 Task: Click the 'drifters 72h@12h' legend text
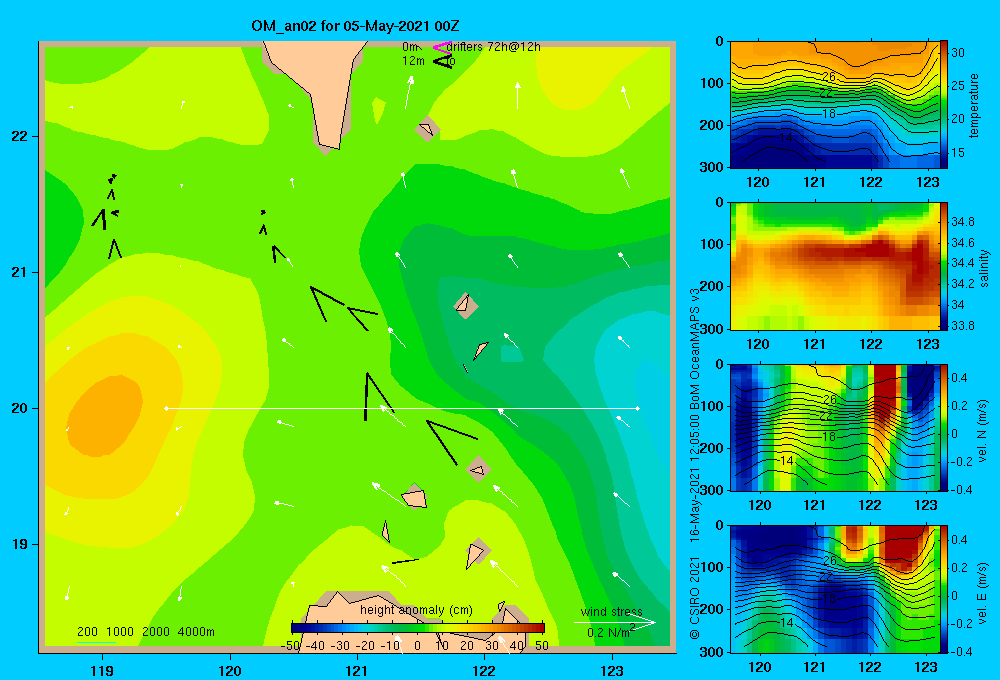coord(494,47)
